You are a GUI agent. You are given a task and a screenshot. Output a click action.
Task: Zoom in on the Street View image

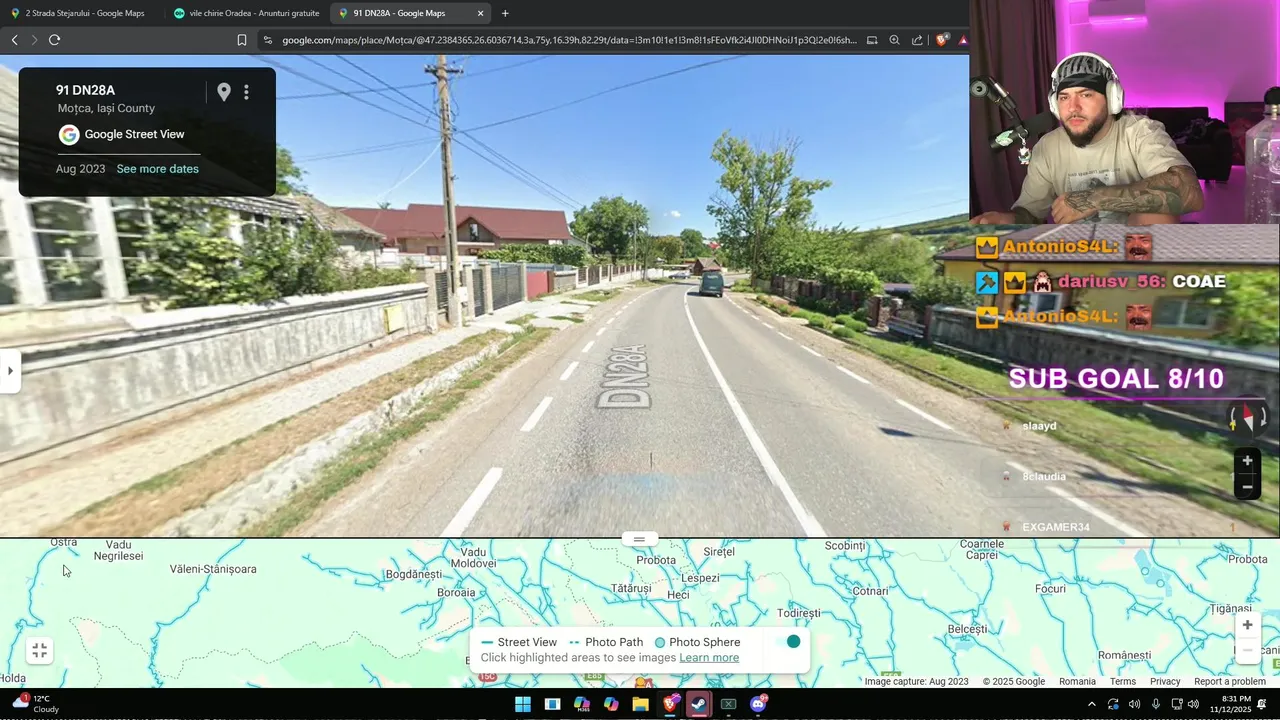[x=1247, y=461]
